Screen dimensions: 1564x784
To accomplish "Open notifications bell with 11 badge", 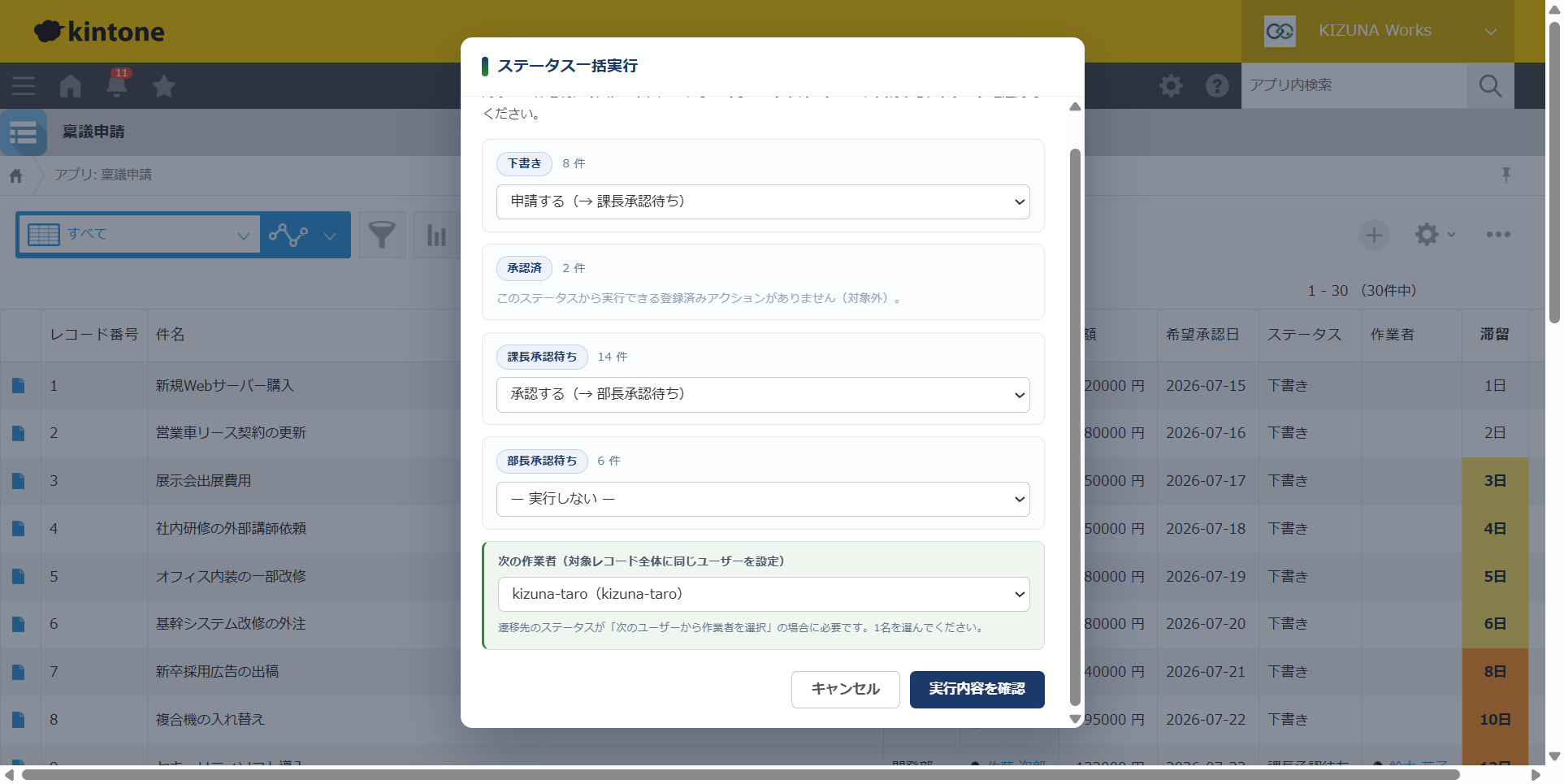I will click(x=117, y=84).
